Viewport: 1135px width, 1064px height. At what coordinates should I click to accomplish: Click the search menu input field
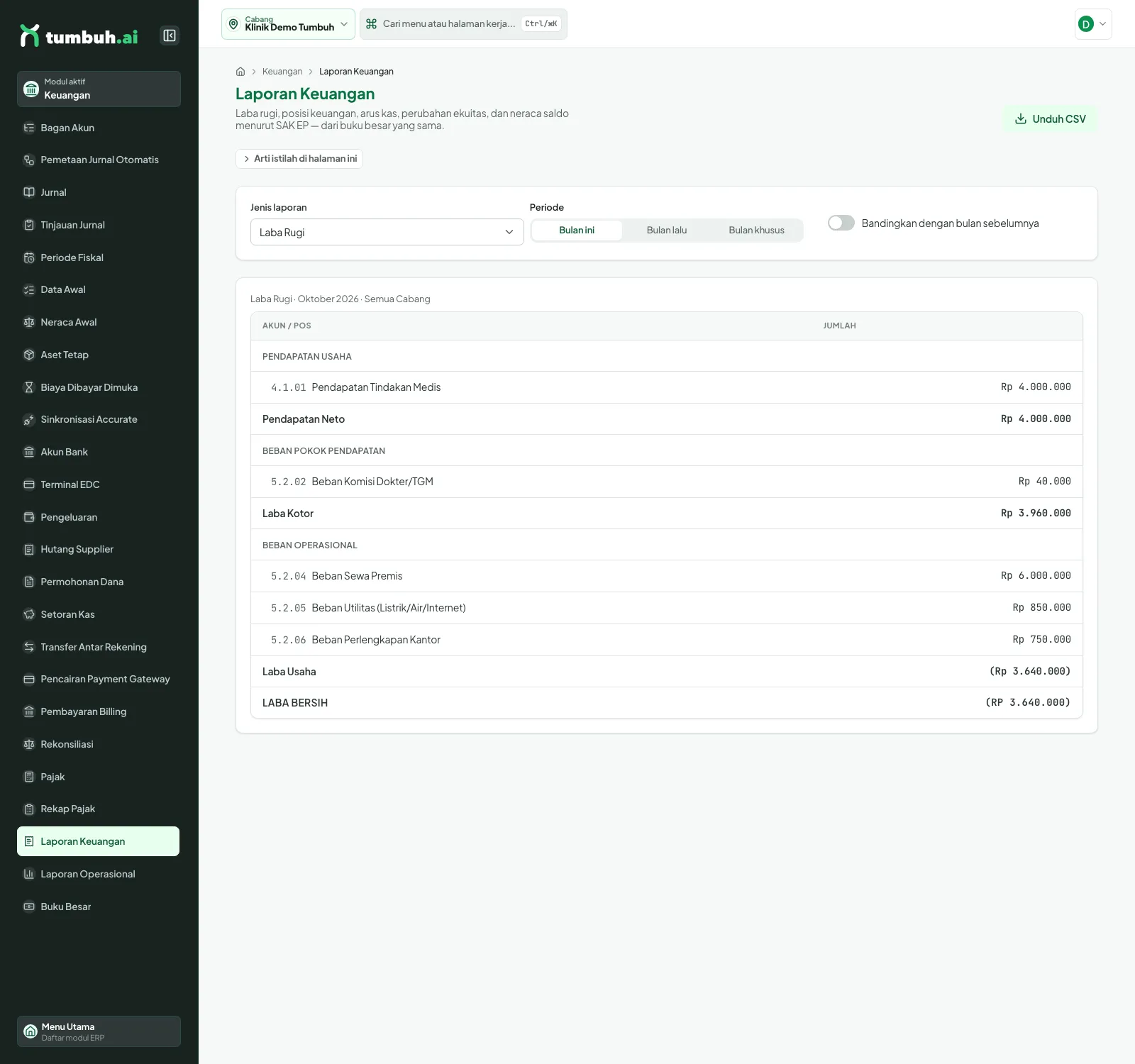463,24
